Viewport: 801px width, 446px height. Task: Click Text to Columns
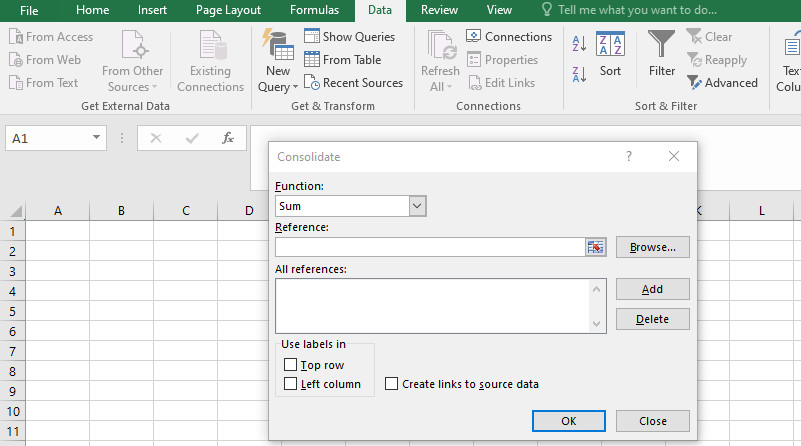tap(790, 61)
